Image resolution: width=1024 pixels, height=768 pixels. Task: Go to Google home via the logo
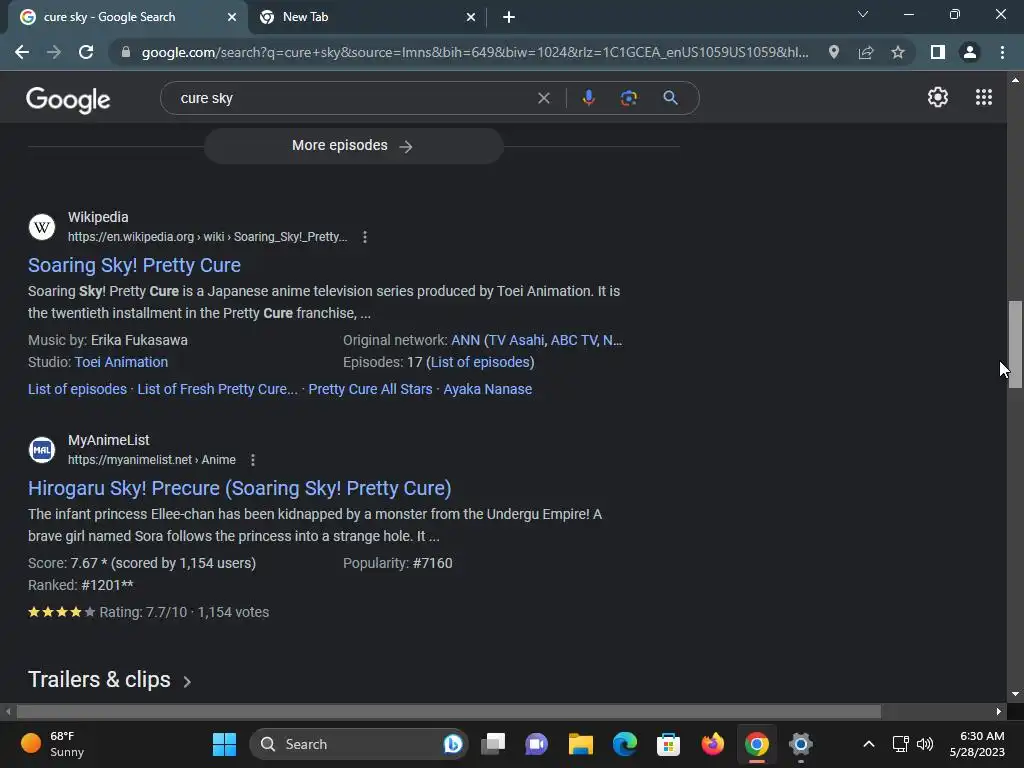pyautogui.click(x=68, y=99)
